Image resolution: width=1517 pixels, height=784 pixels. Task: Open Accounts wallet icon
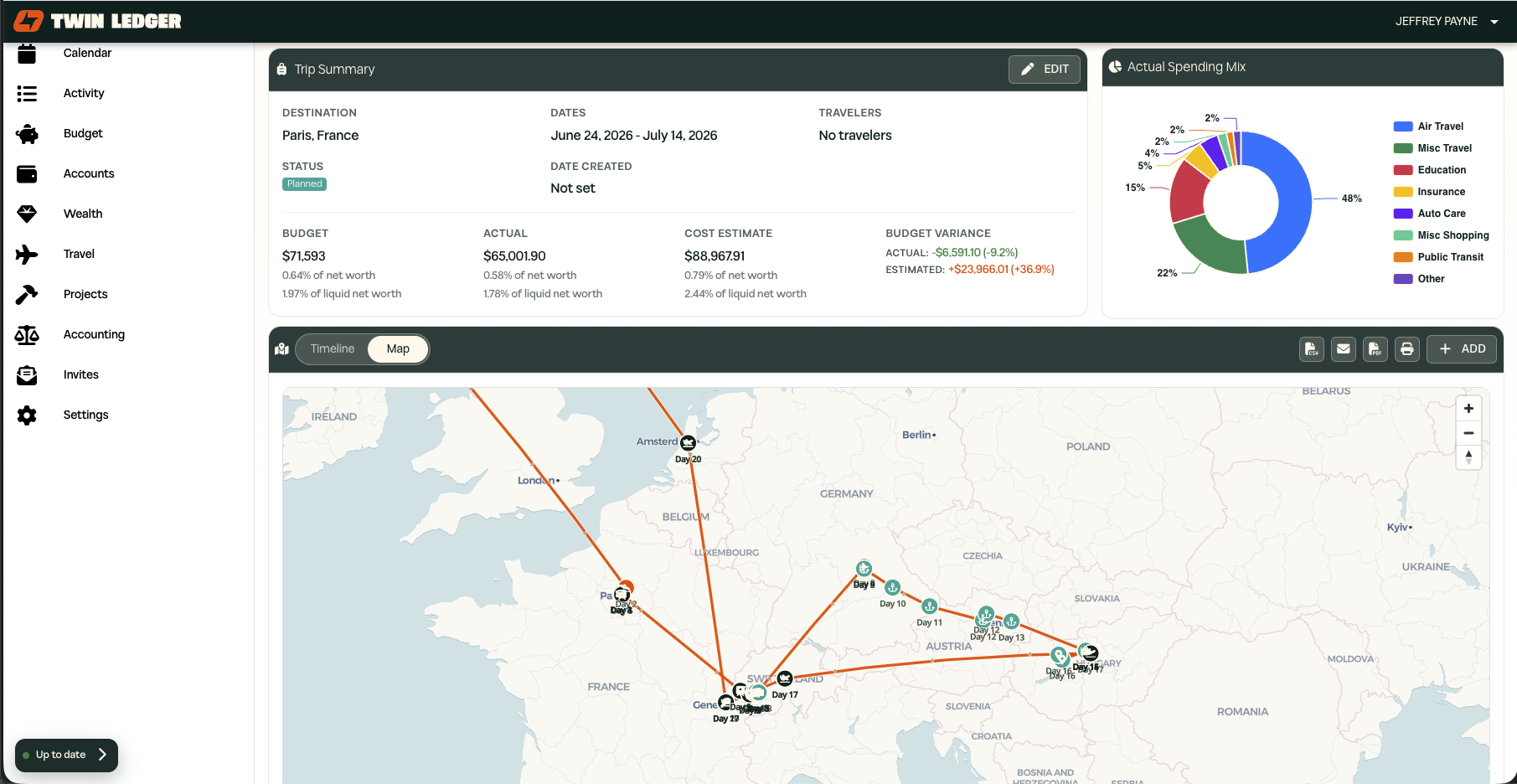click(27, 174)
